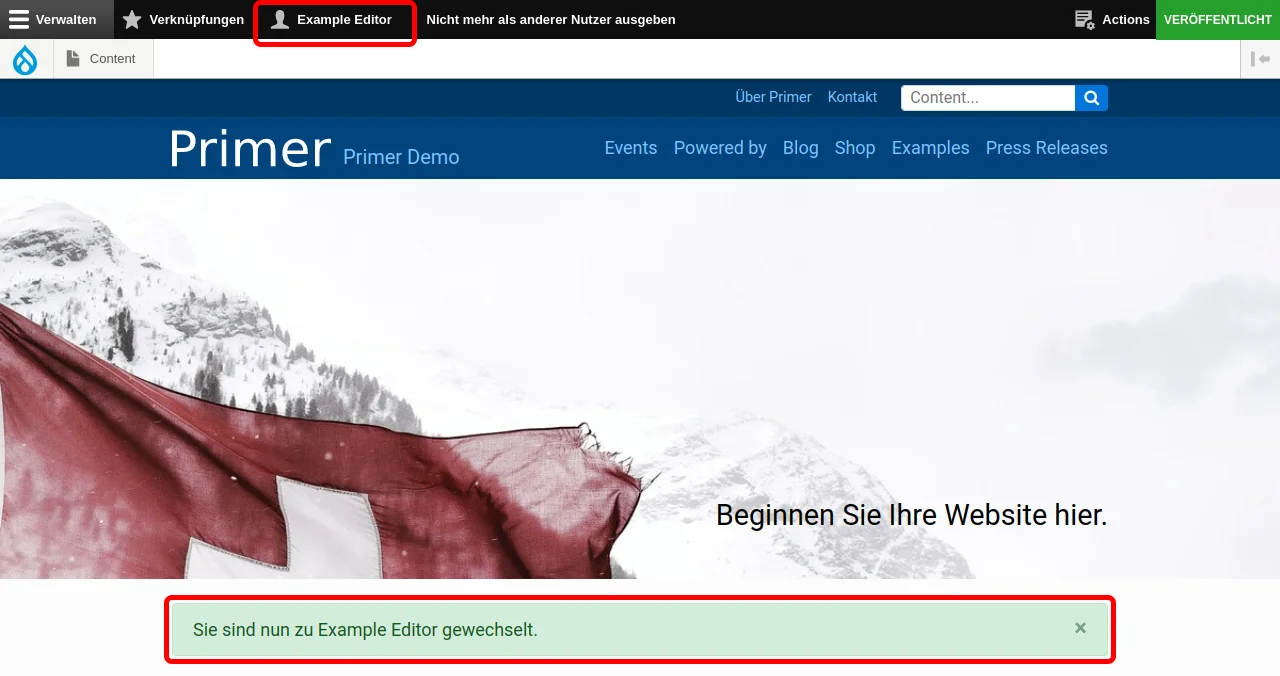Open the Press Releases page
Image resolution: width=1280 pixels, height=676 pixels.
coord(1047,148)
